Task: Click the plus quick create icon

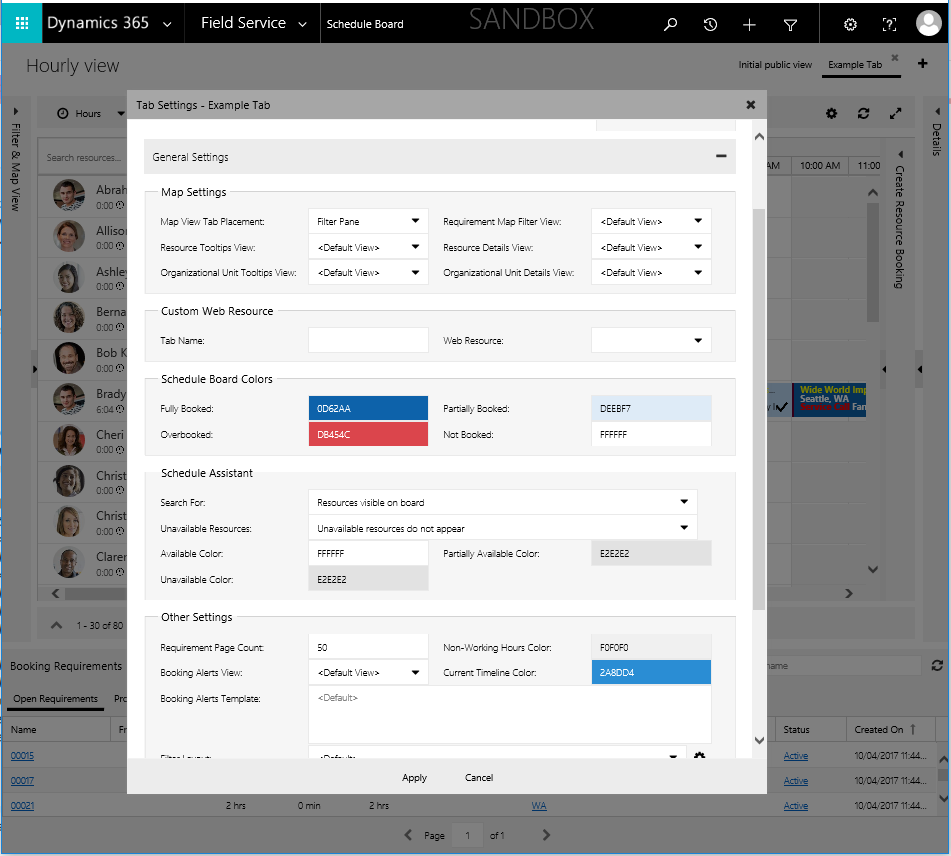Action: pyautogui.click(x=750, y=24)
